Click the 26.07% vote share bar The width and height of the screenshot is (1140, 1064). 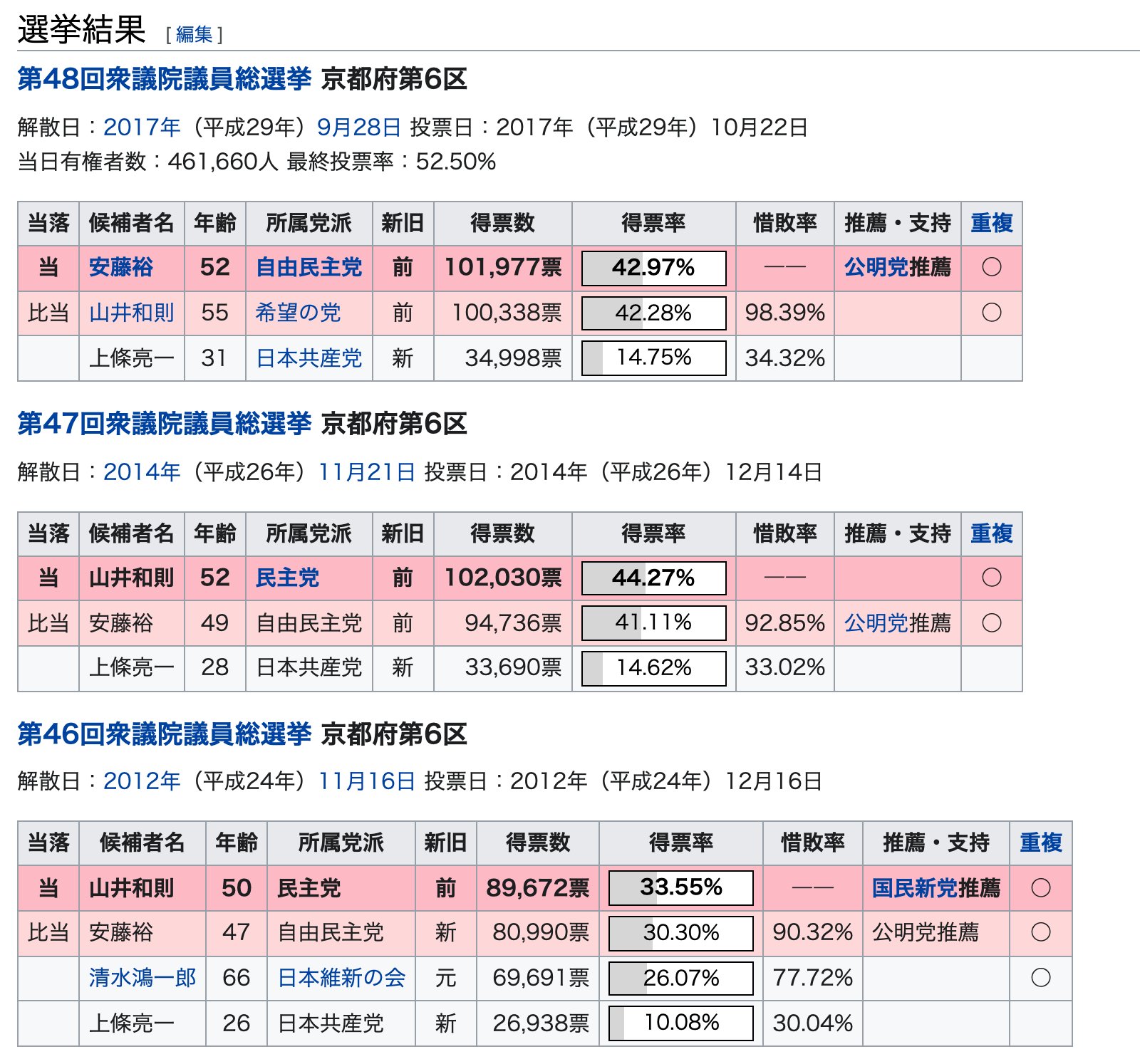[x=680, y=978]
